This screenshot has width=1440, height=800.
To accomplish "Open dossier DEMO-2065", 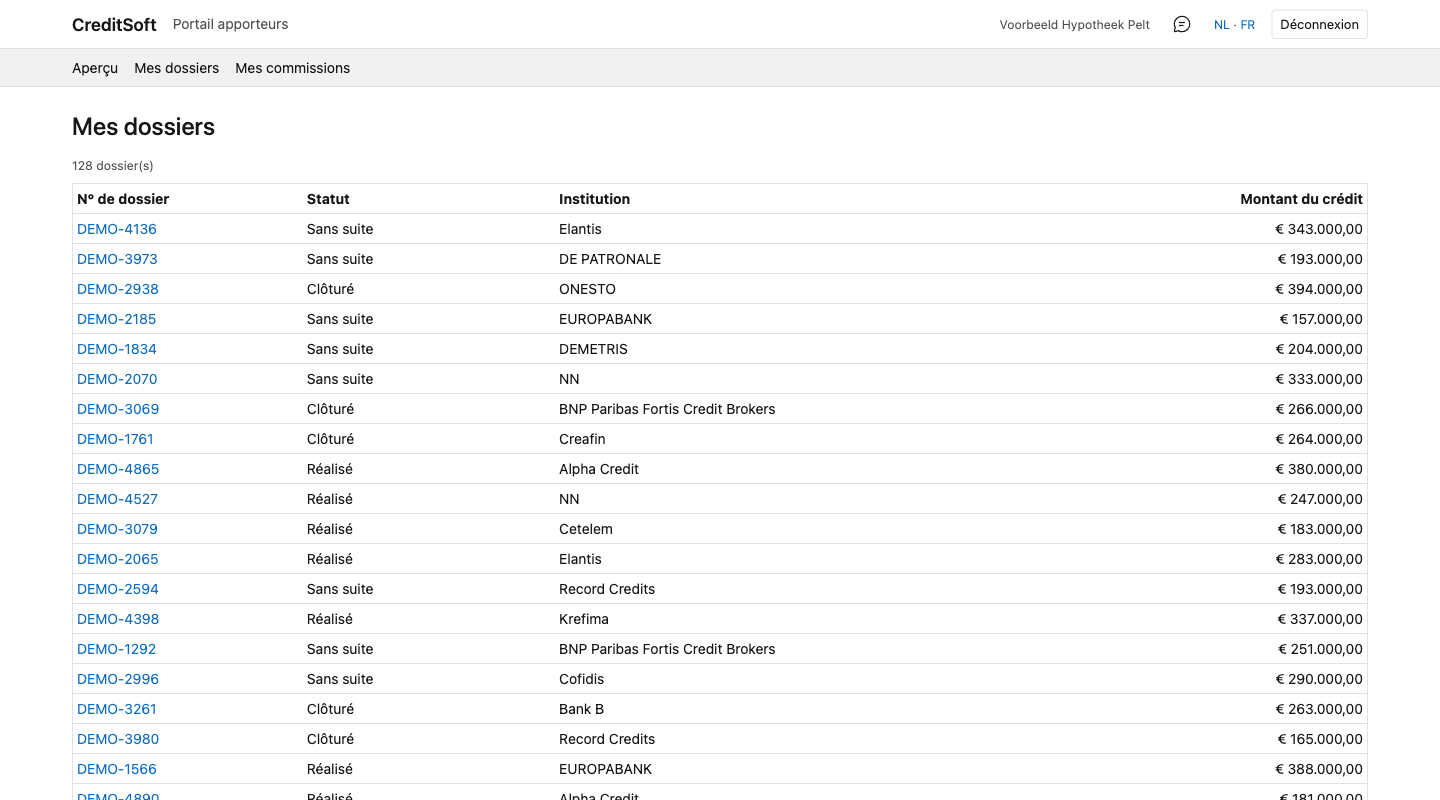I will coord(118,559).
